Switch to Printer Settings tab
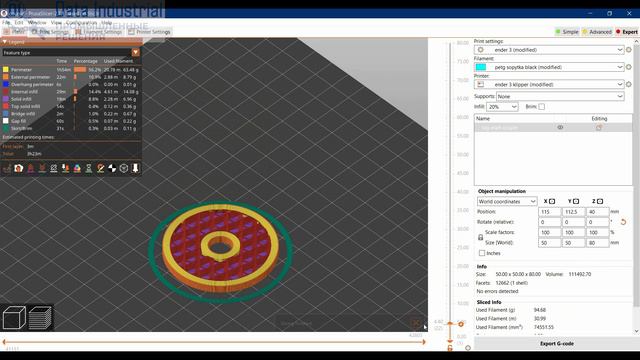Screen dimensions: 640x360 pos(149,31)
